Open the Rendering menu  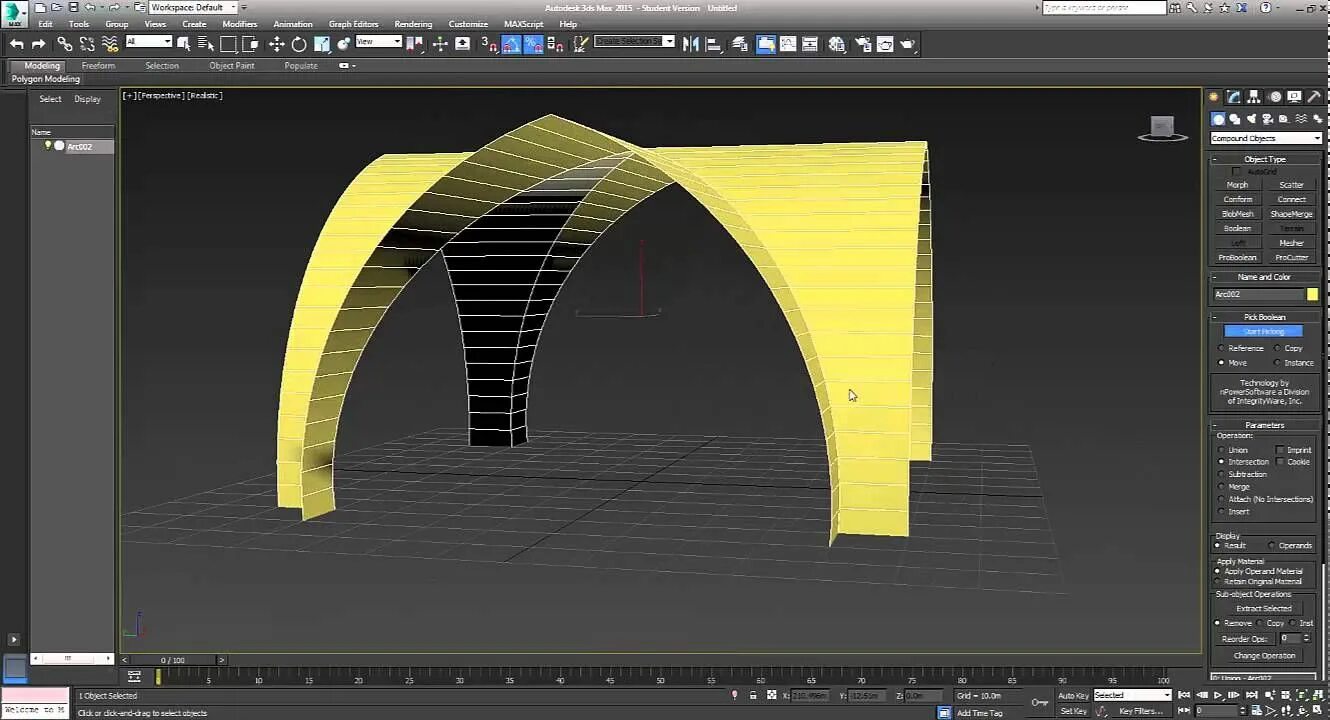413,24
